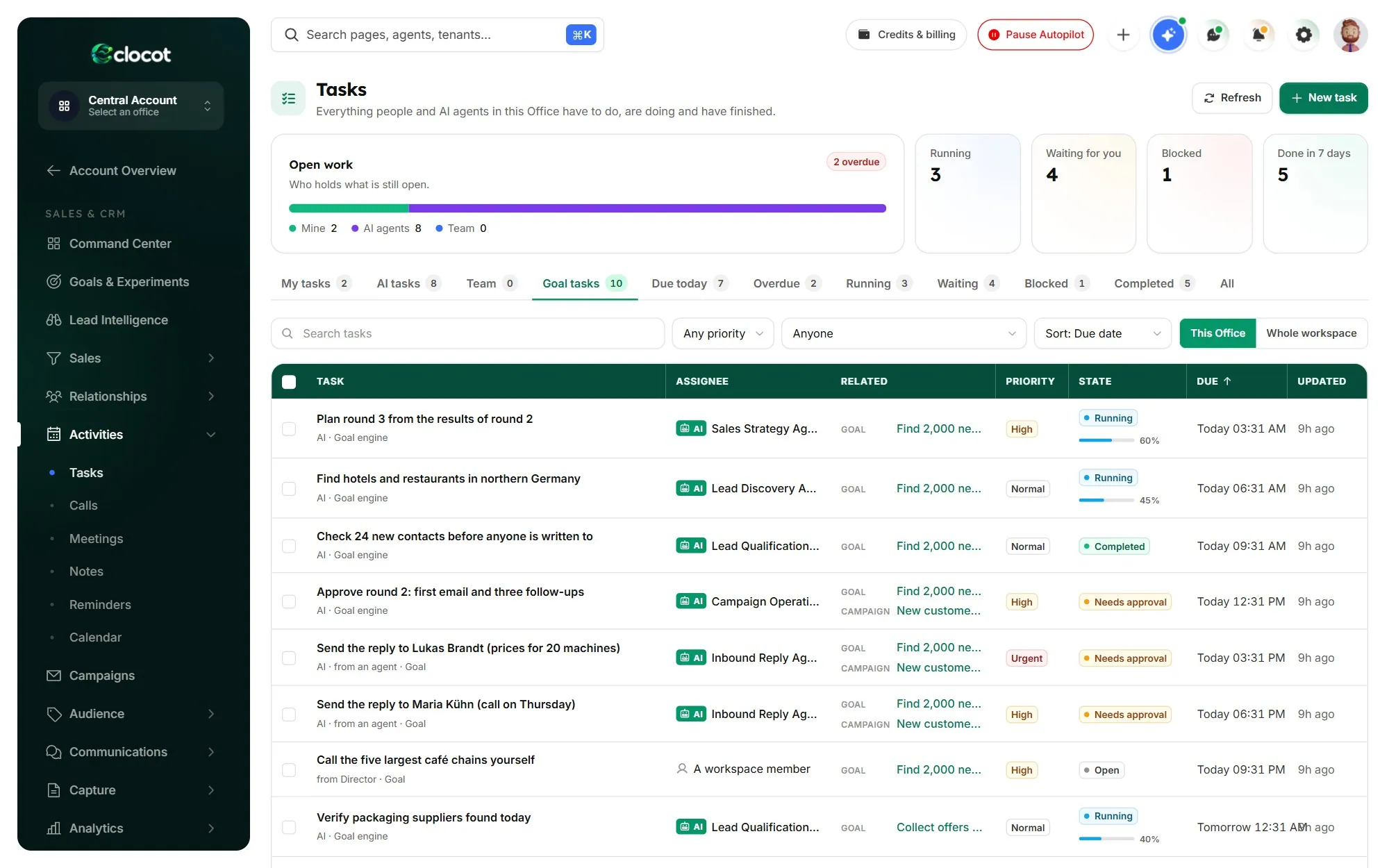Click the Open work distribution bar
Viewport: 1389px width, 868px height.
click(588, 208)
